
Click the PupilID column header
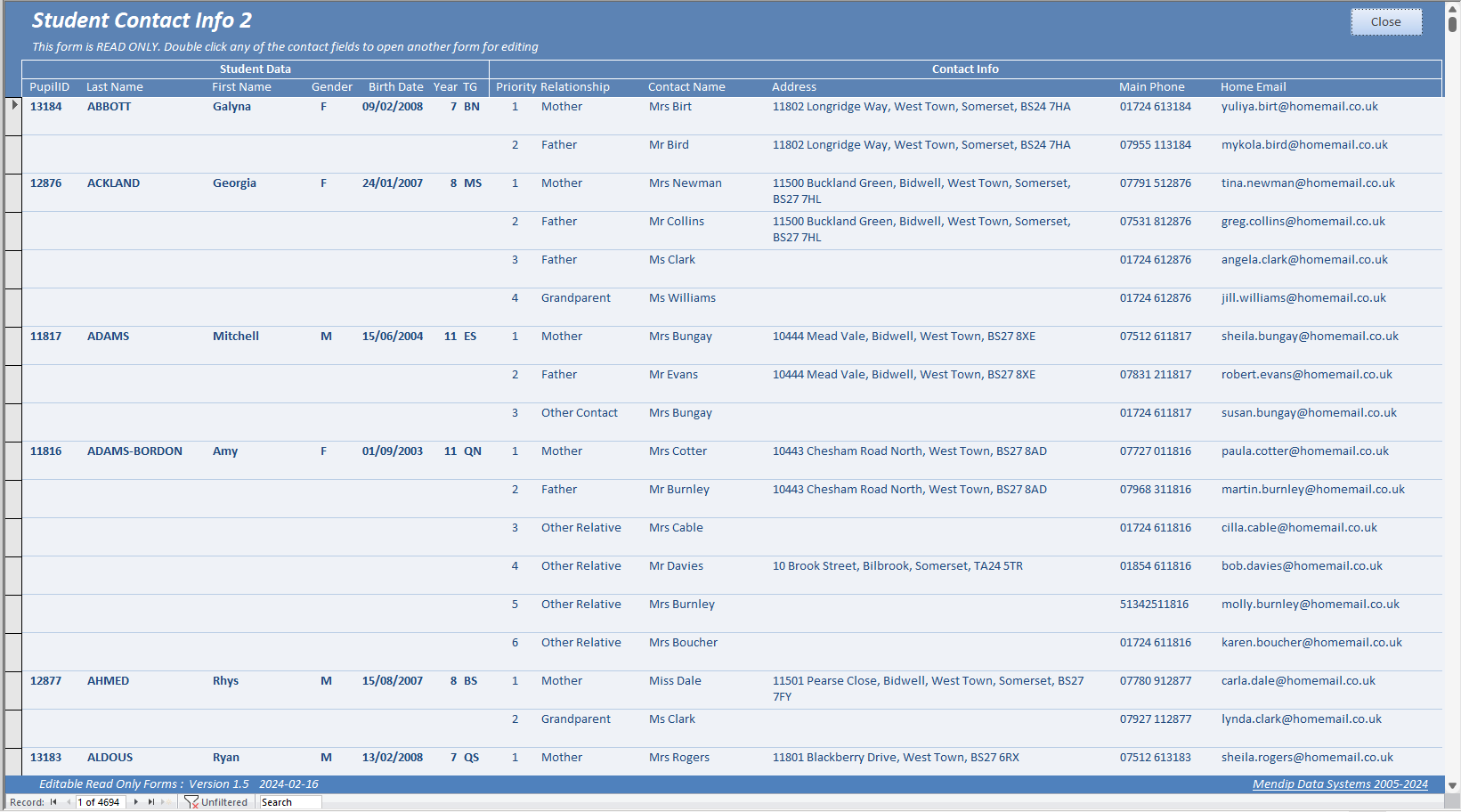(x=49, y=87)
